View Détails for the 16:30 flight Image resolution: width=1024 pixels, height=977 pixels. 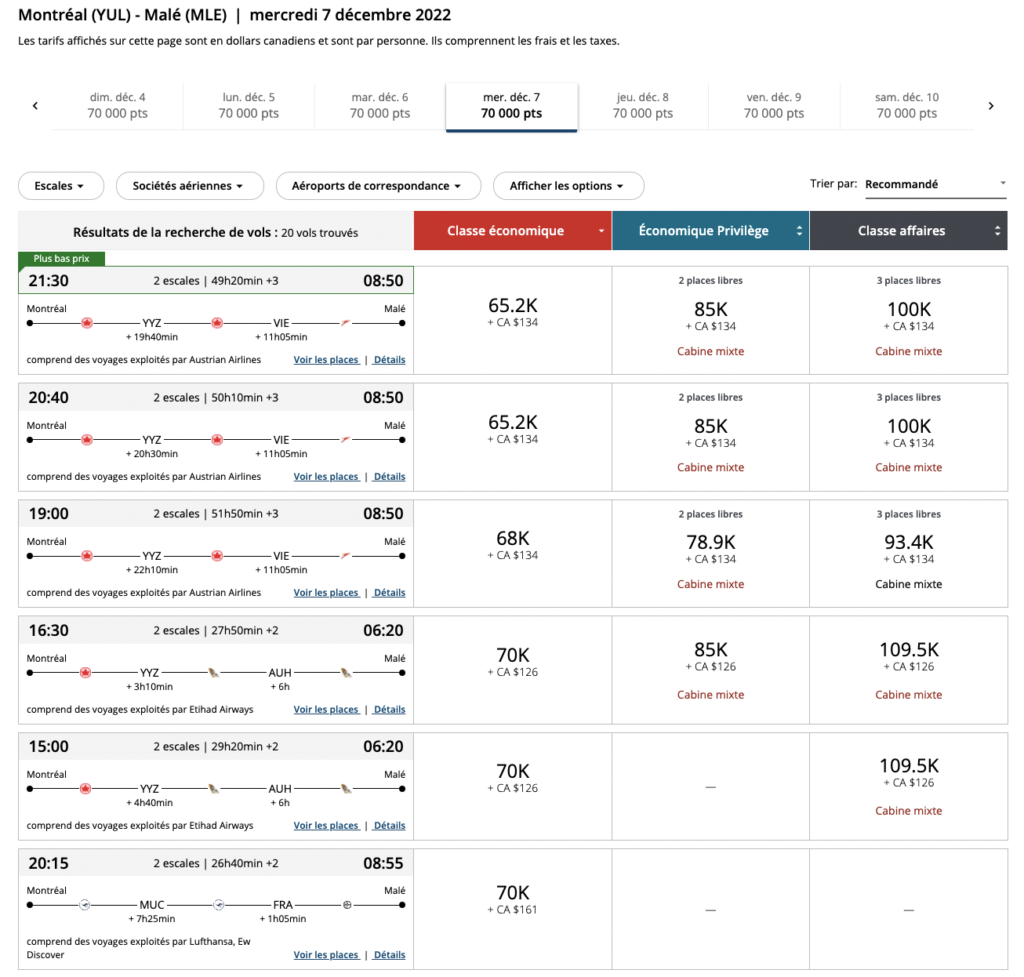coord(389,710)
